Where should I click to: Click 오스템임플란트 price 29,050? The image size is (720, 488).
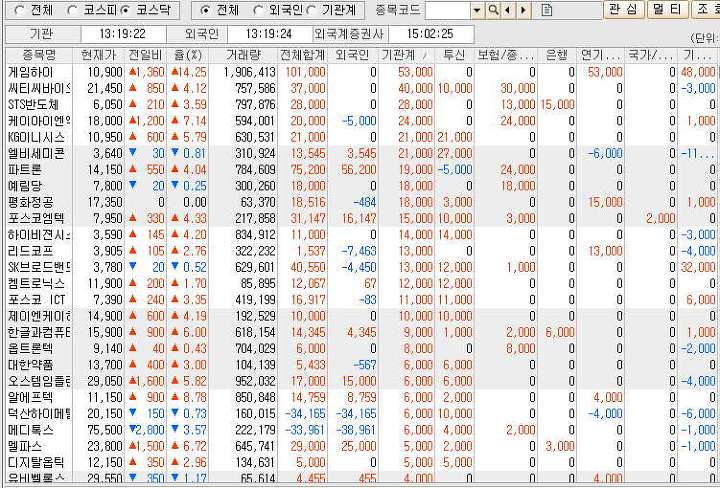pos(105,381)
